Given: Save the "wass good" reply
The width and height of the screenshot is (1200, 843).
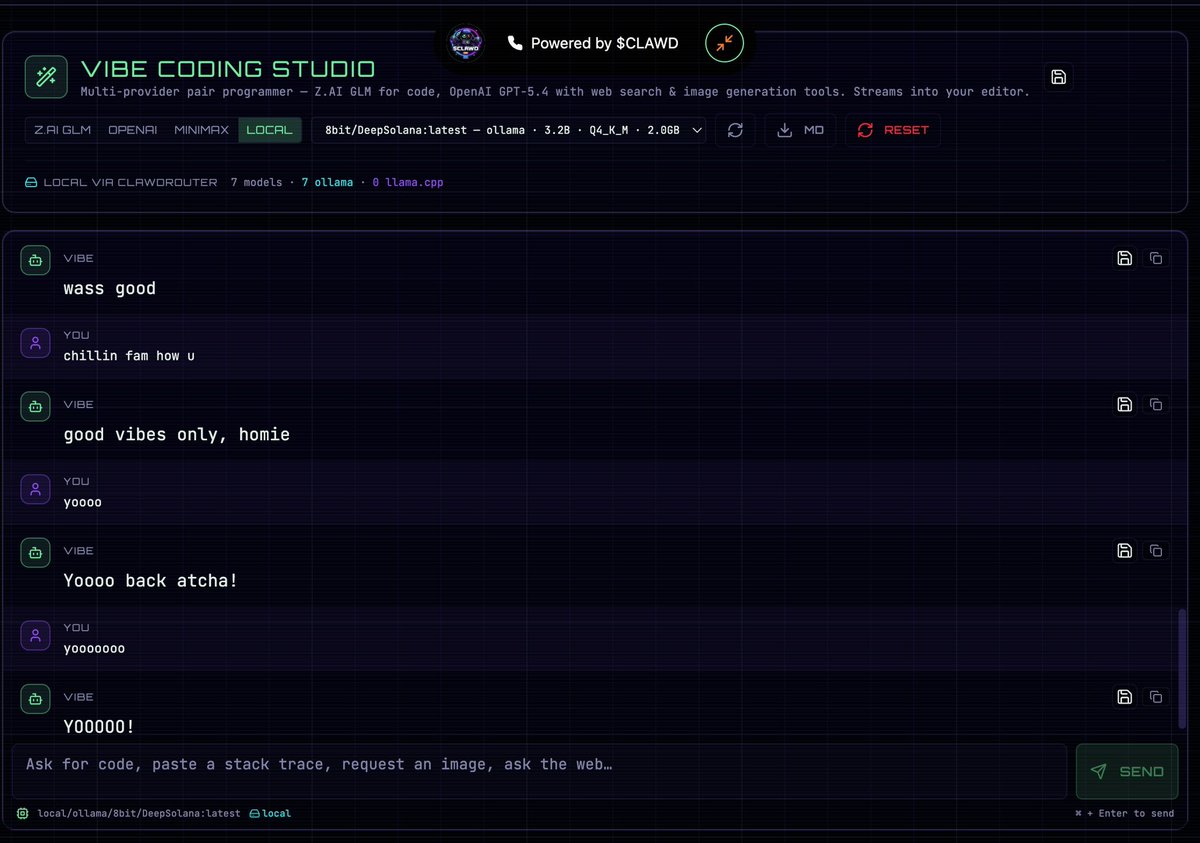Looking at the screenshot, I should click(1124, 258).
